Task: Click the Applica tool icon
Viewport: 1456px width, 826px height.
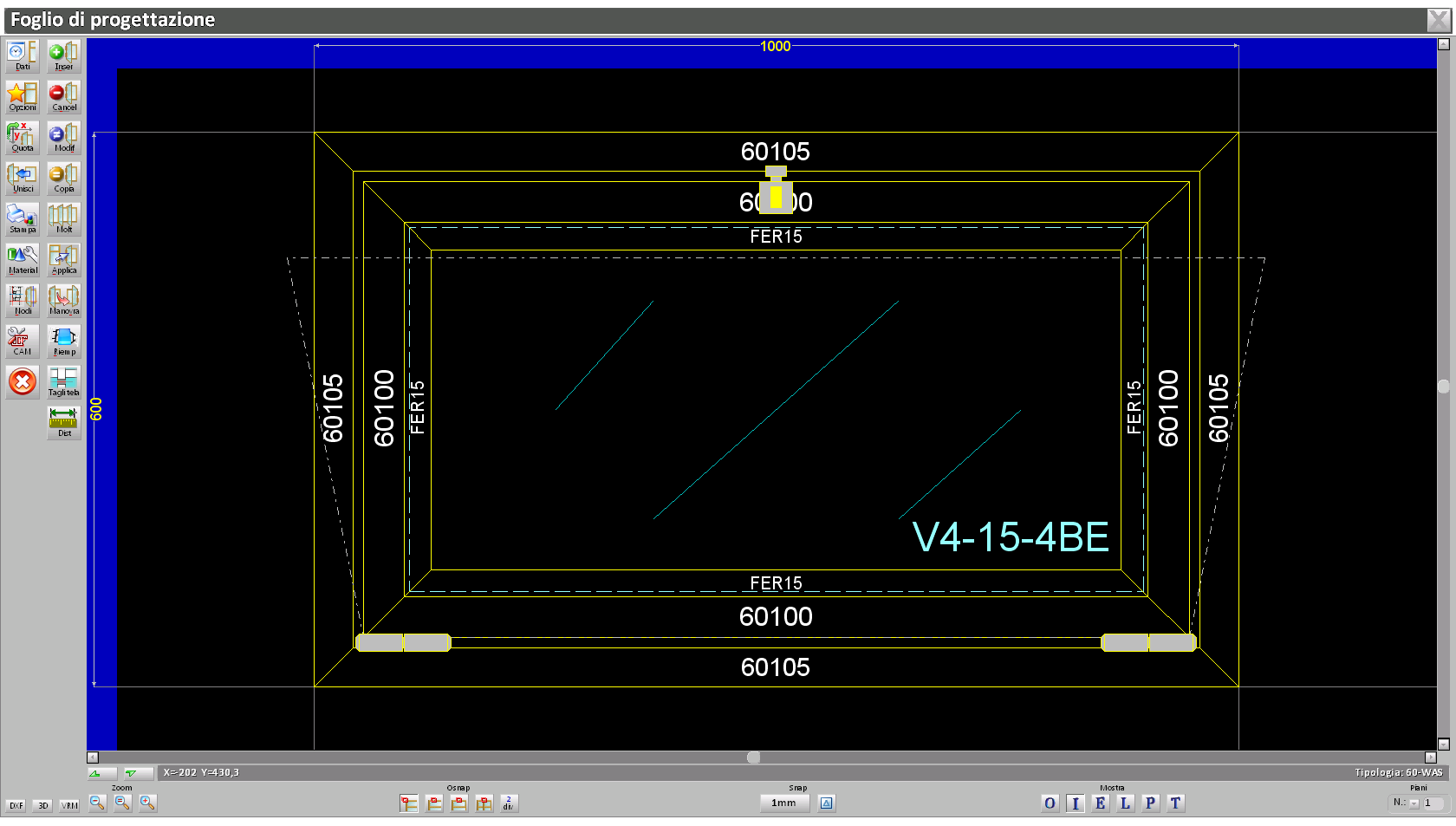Action: [x=64, y=260]
